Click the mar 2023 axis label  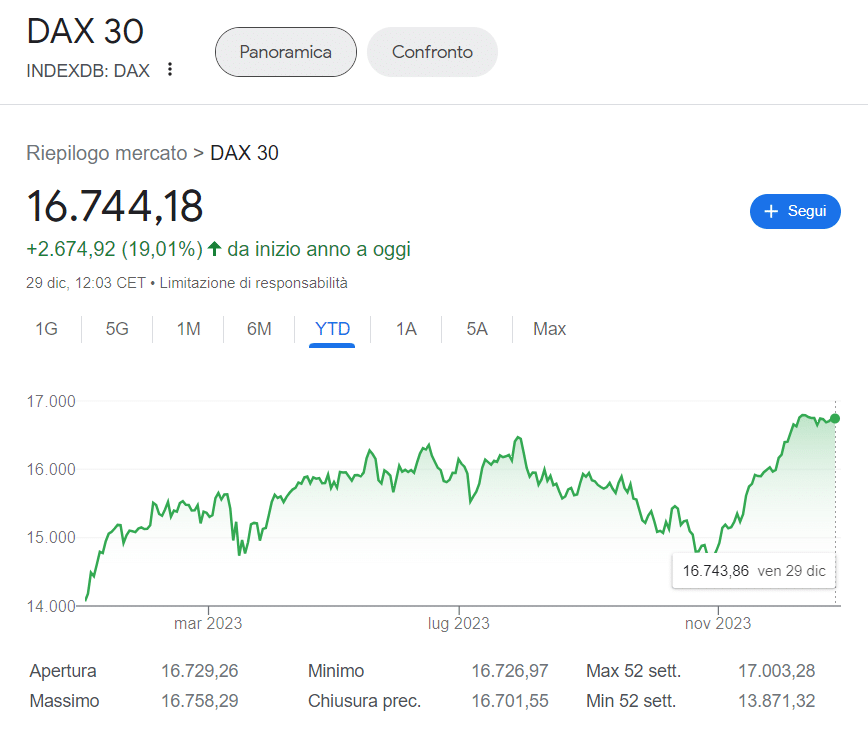pos(208,624)
